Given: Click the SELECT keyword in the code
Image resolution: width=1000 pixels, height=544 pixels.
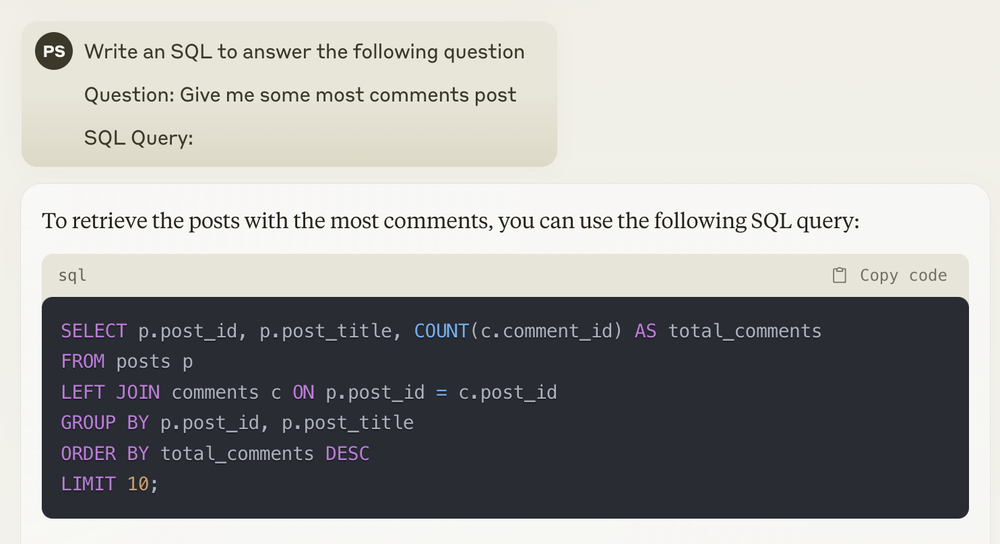Looking at the screenshot, I should (x=94, y=331).
